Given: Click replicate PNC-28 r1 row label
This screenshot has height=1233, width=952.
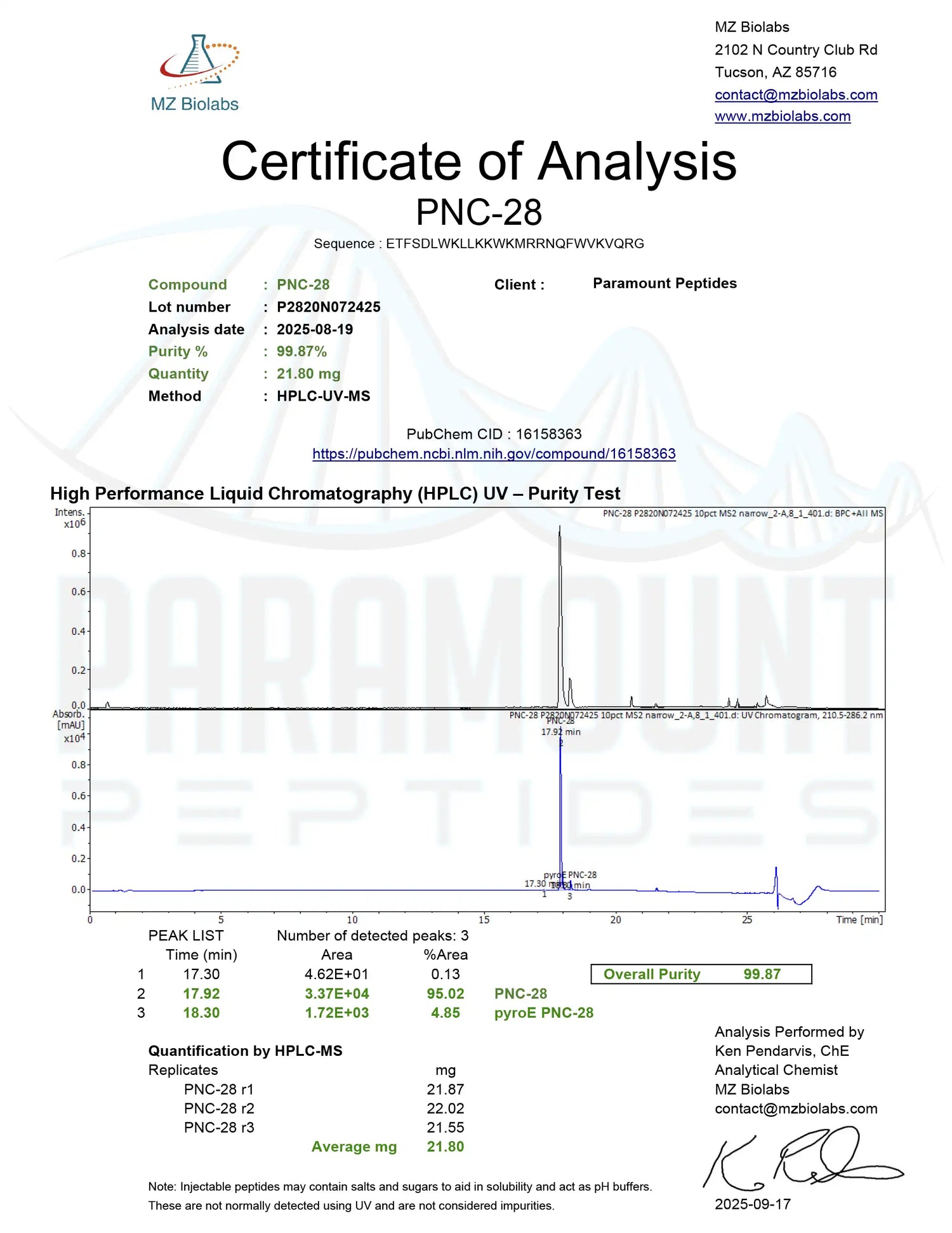Looking at the screenshot, I should pyautogui.click(x=219, y=1090).
